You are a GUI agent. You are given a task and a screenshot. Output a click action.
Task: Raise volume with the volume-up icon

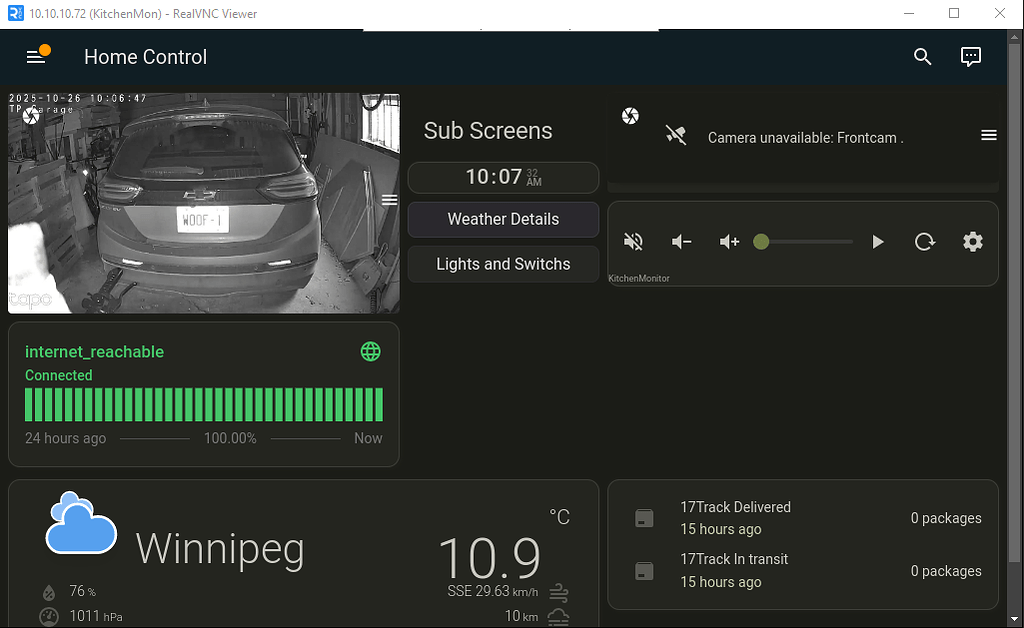point(729,241)
